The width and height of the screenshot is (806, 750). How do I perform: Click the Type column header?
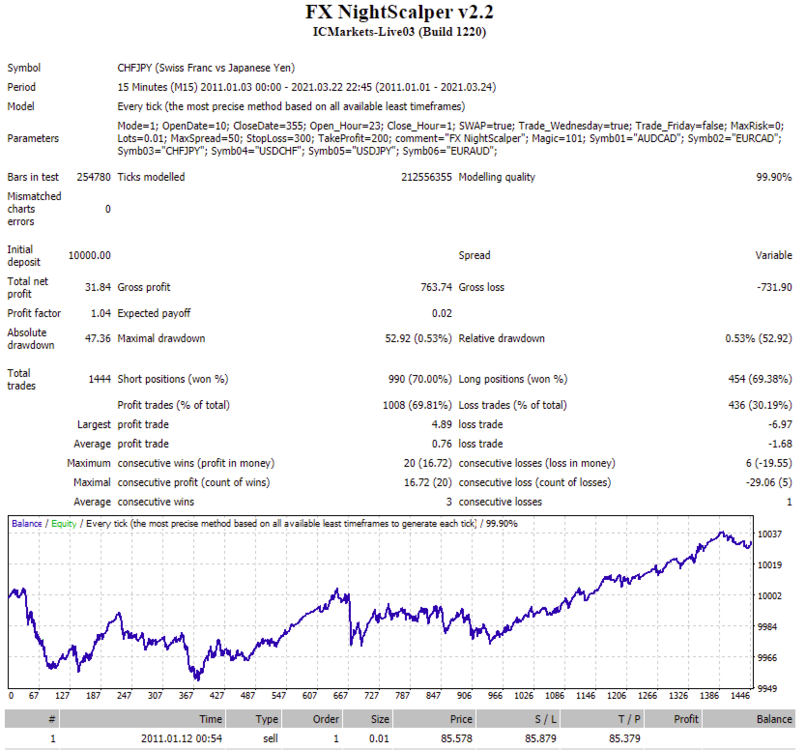[x=253, y=719]
